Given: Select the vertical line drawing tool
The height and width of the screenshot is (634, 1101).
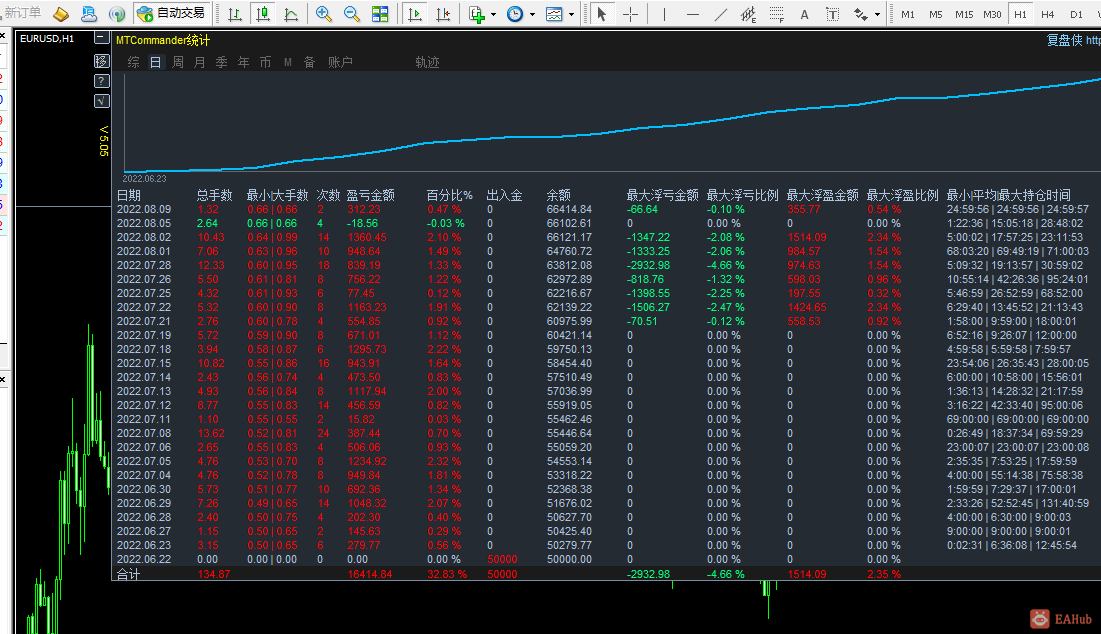Looking at the screenshot, I should [664, 12].
